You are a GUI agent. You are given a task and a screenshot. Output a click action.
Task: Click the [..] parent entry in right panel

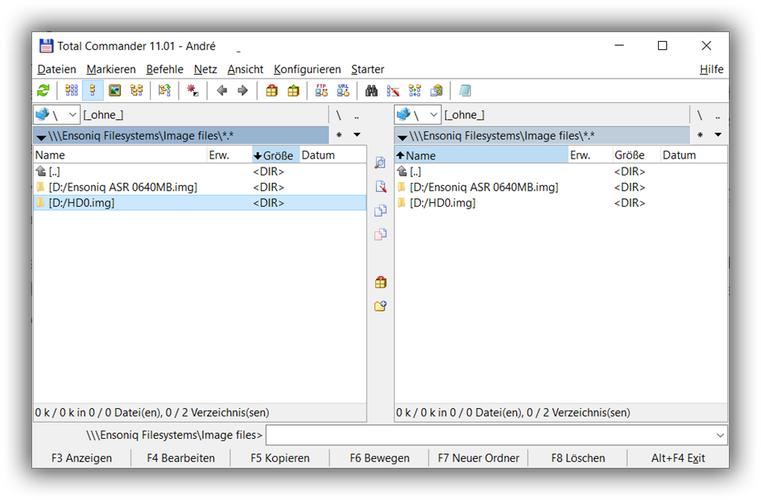(x=561, y=171)
